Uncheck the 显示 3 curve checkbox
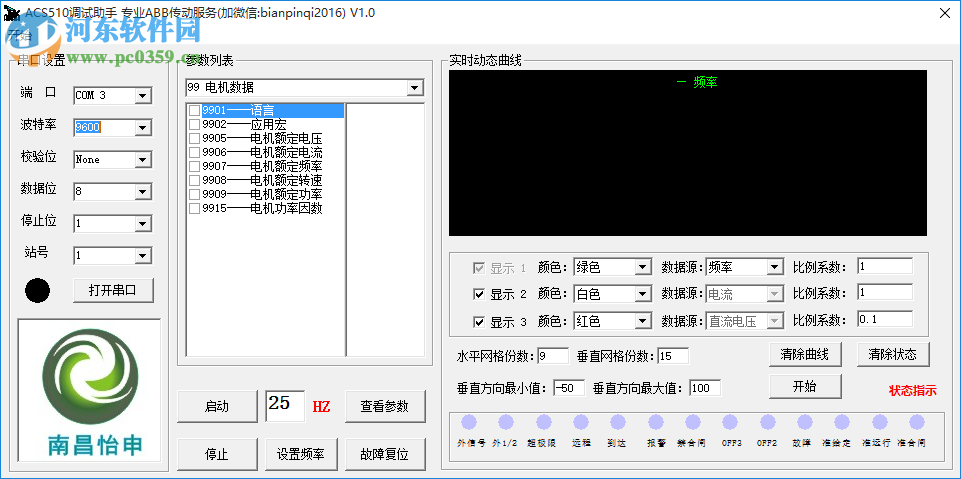961x479 pixels. pos(479,322)
